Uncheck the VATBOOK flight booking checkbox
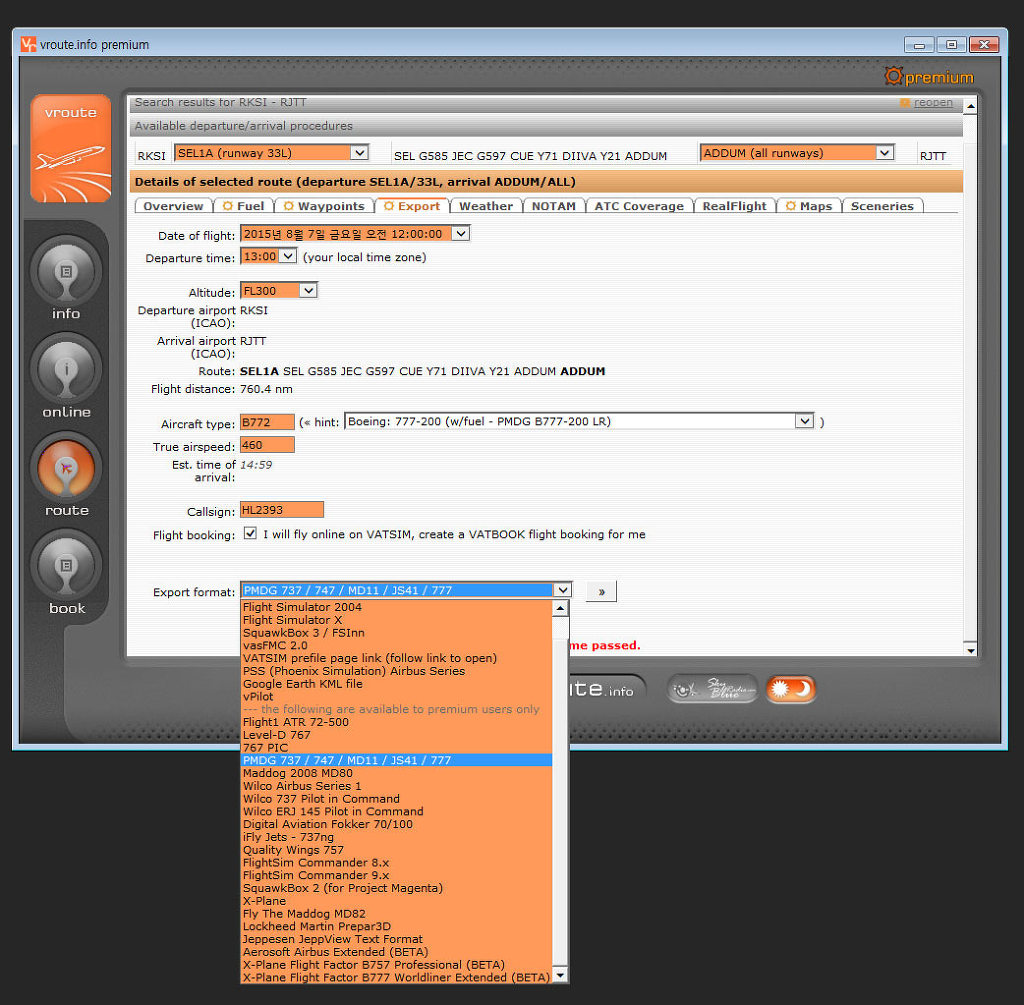Viewport: 1024px width, 1005px height. (250, 534)
